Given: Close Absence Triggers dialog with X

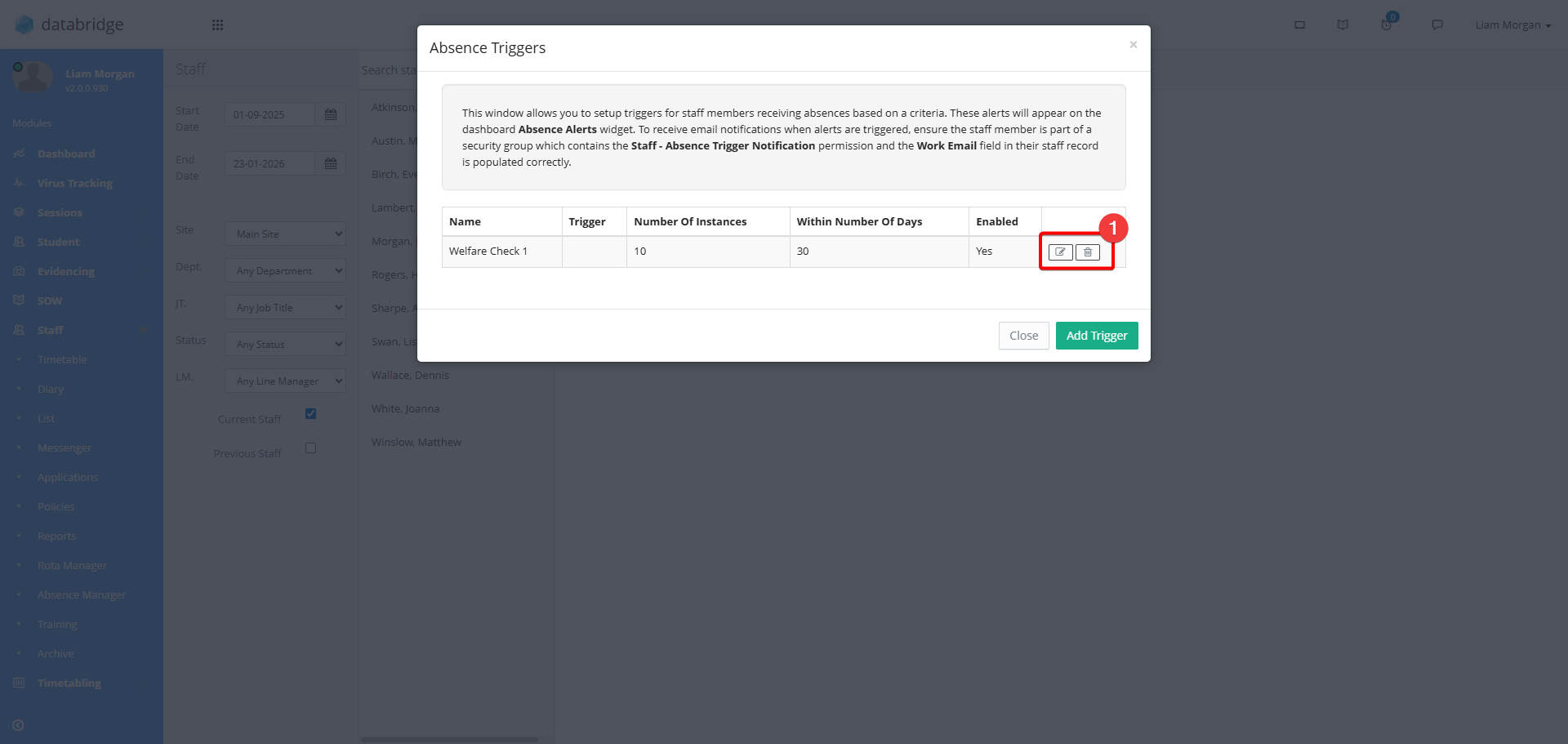Looking at the screenshot, I should pos(1133,45).
